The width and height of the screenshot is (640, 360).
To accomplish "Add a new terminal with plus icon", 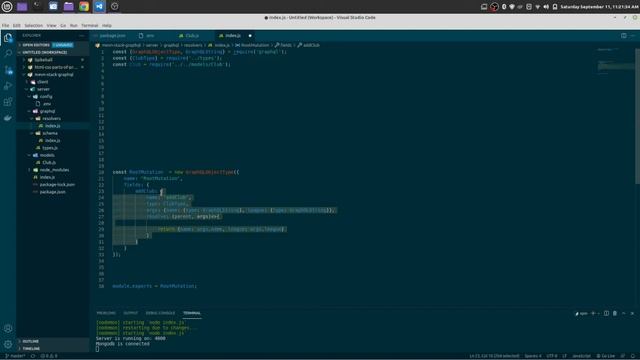I will click(x=593, y=313).
